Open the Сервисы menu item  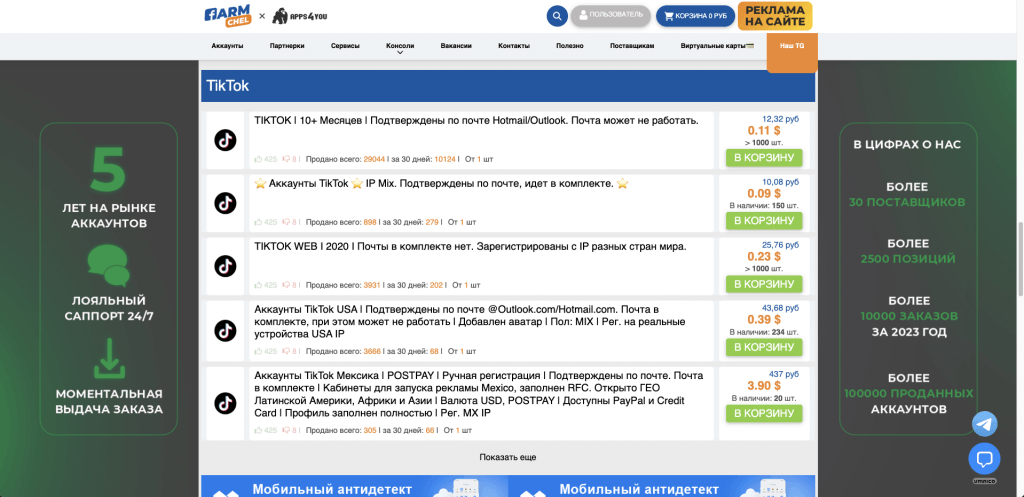coord(345,46)
